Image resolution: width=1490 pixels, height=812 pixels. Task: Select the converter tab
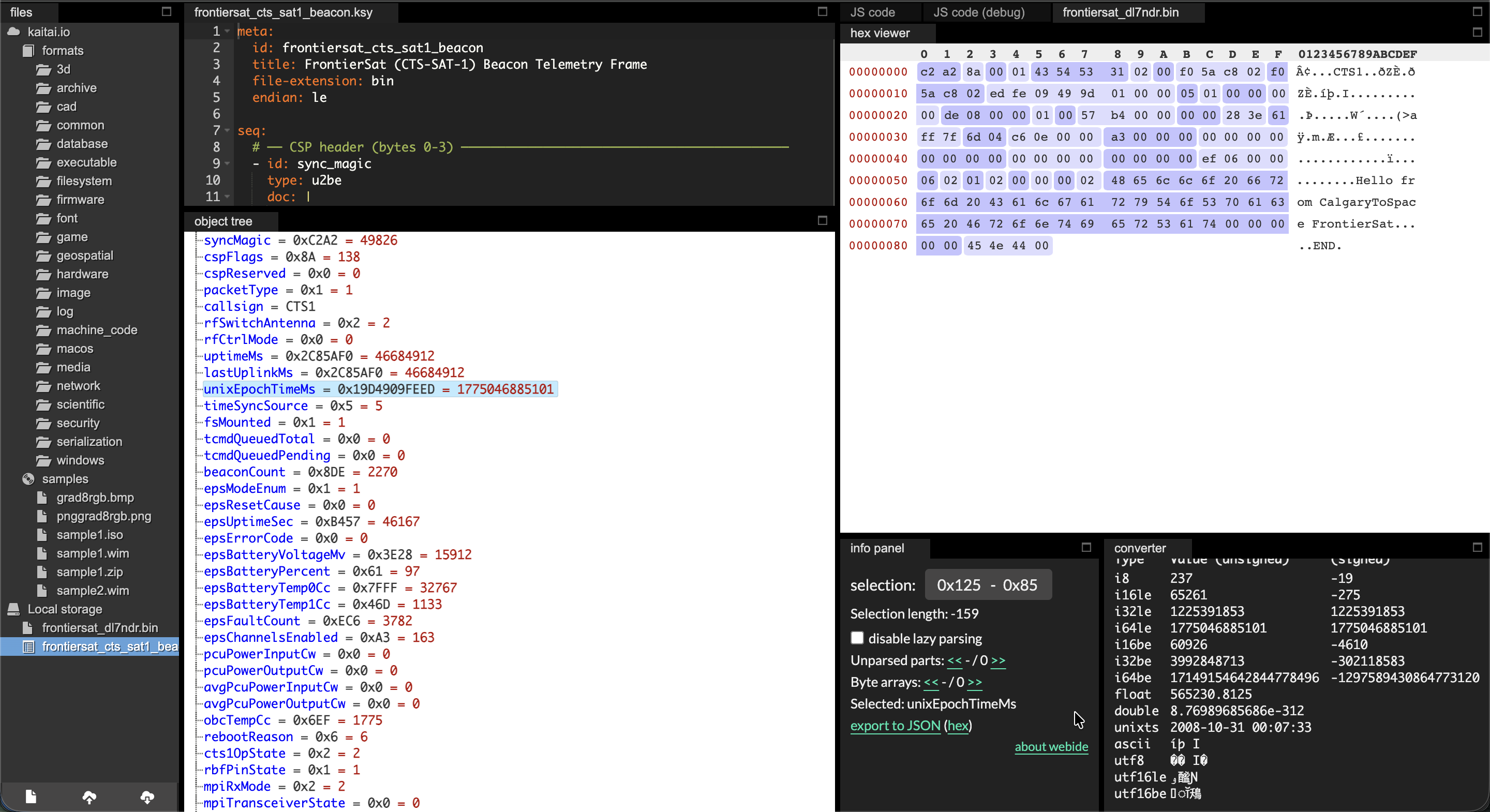(x=1140, y=548)
